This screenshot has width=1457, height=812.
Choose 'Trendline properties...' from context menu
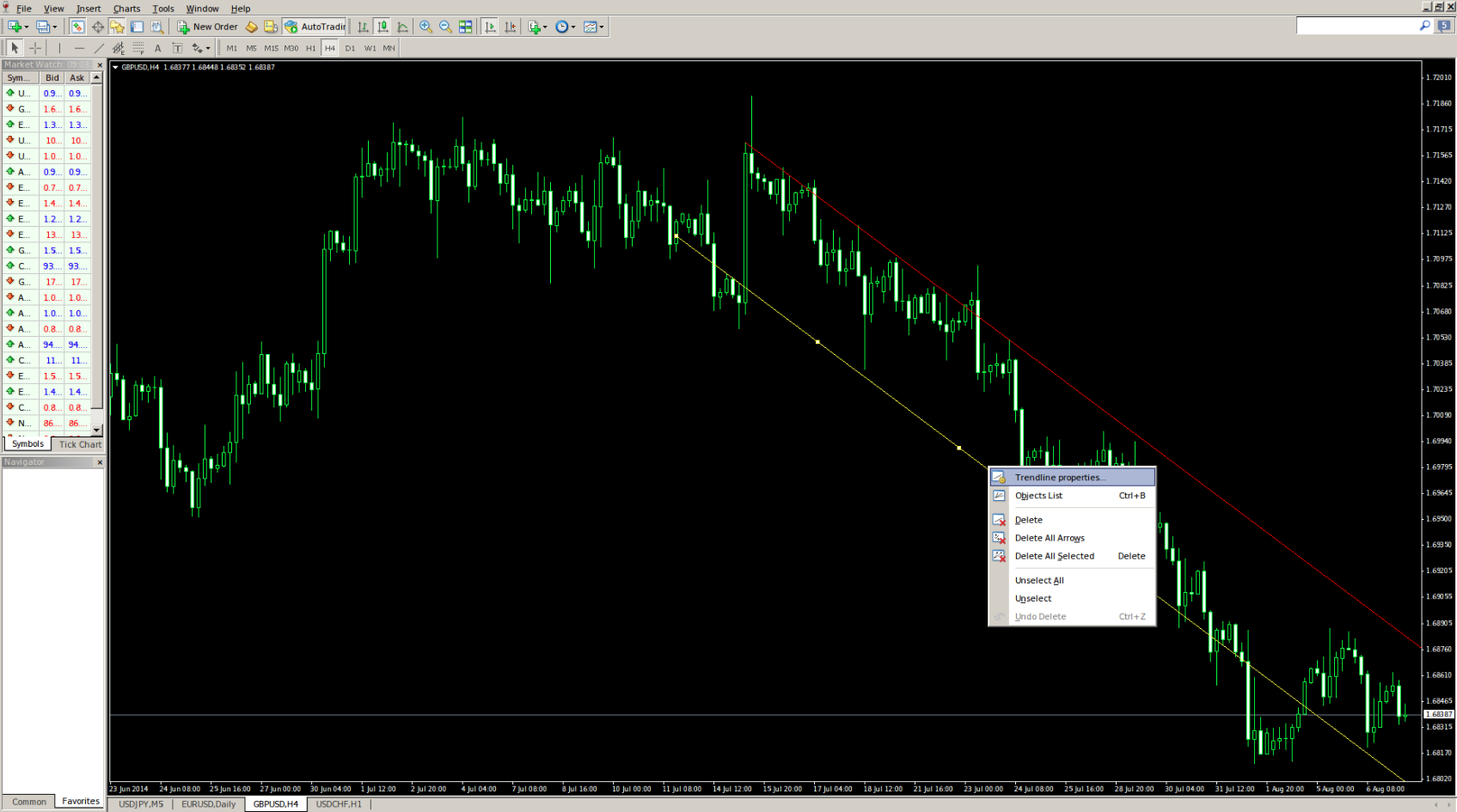pos(1060,477)
